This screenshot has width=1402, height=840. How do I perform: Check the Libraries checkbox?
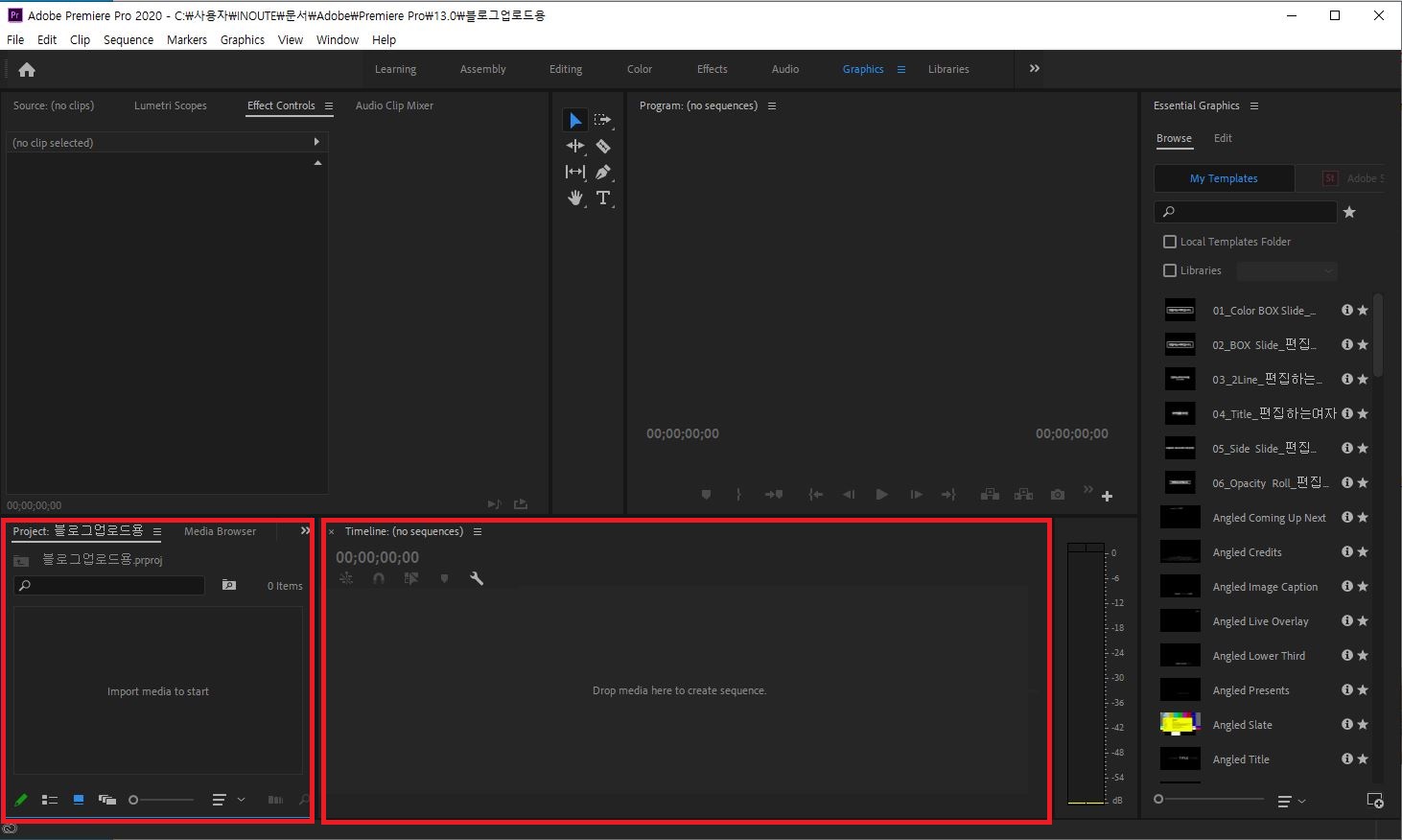pos(1169,270)
